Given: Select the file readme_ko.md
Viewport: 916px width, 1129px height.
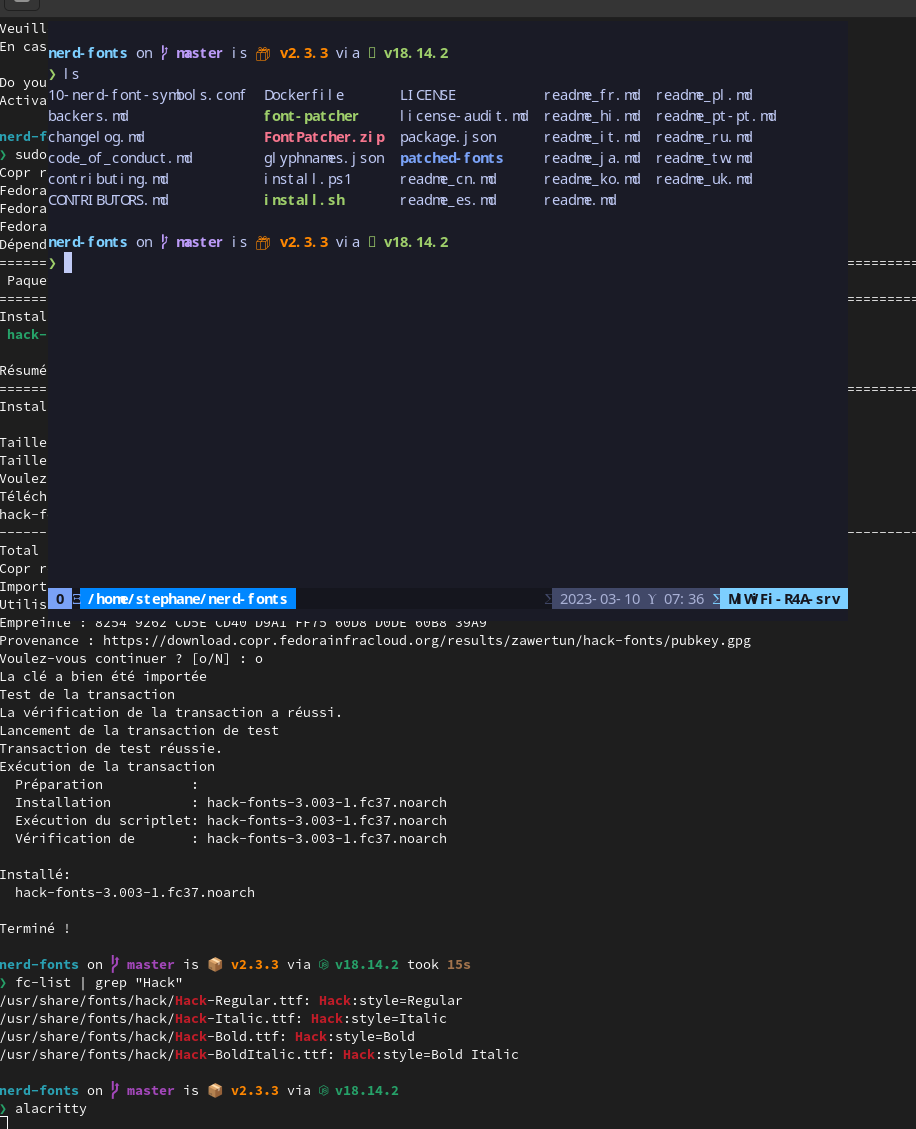Looking at the screenshot, I should (592, 179).
